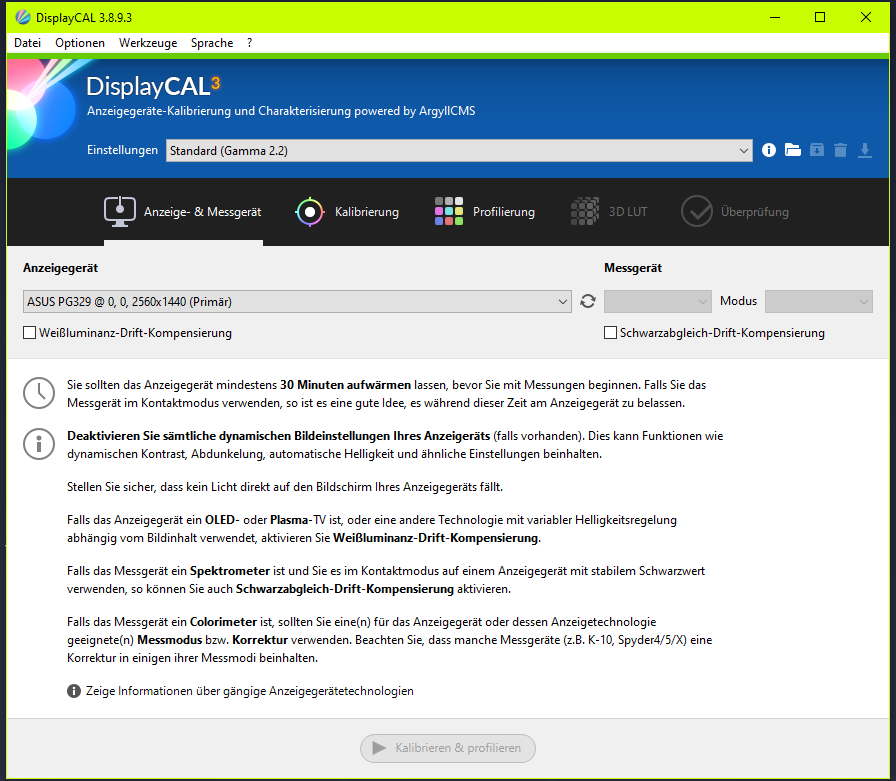Click the Anzeigegerät heading
Screen dimensions: 896x781
pos(61,268)
